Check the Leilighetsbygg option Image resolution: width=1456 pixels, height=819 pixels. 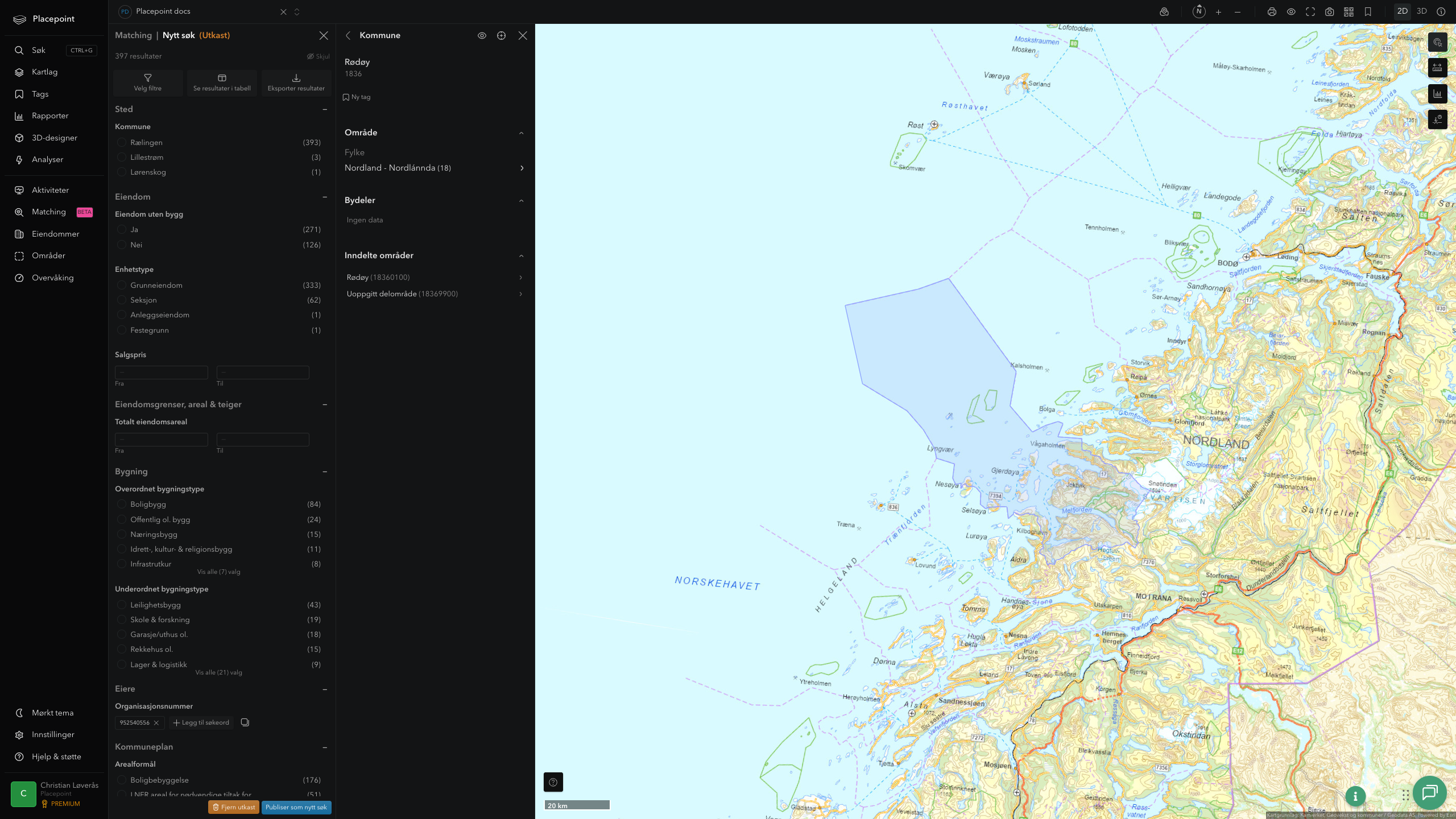(x=122, y=605)
